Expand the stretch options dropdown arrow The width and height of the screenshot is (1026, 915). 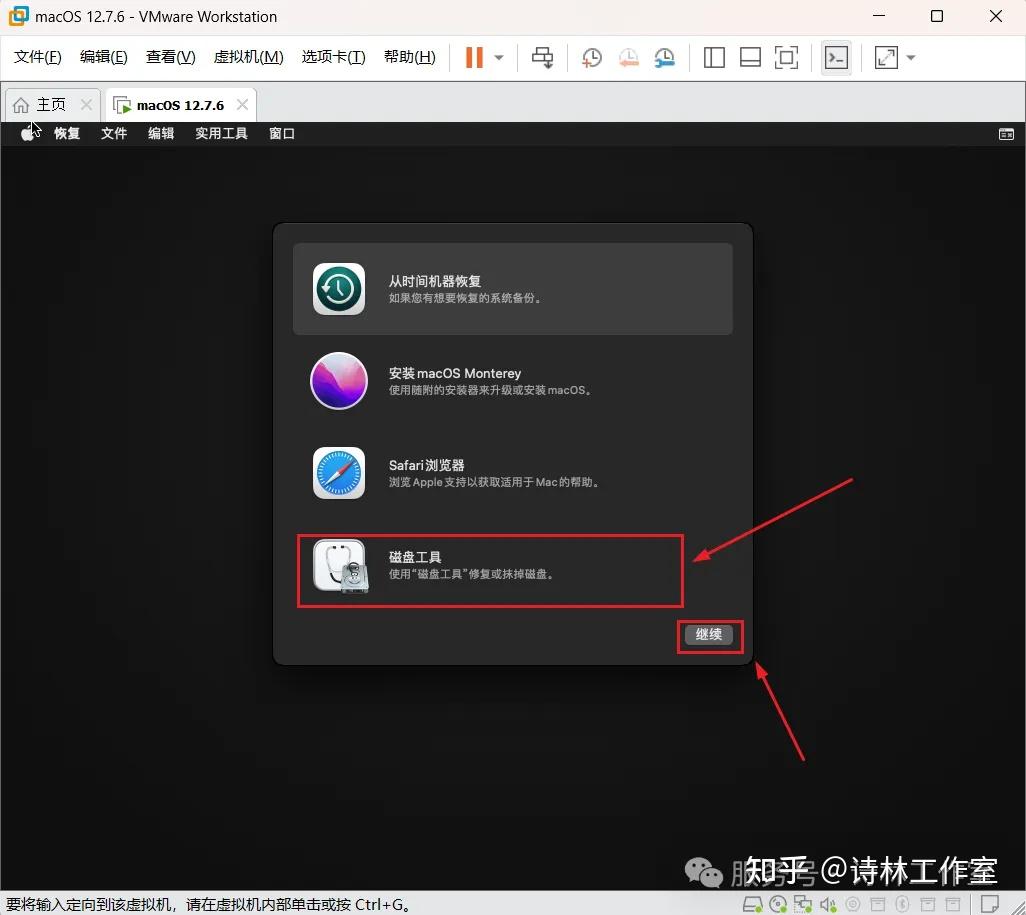[910, 58]
